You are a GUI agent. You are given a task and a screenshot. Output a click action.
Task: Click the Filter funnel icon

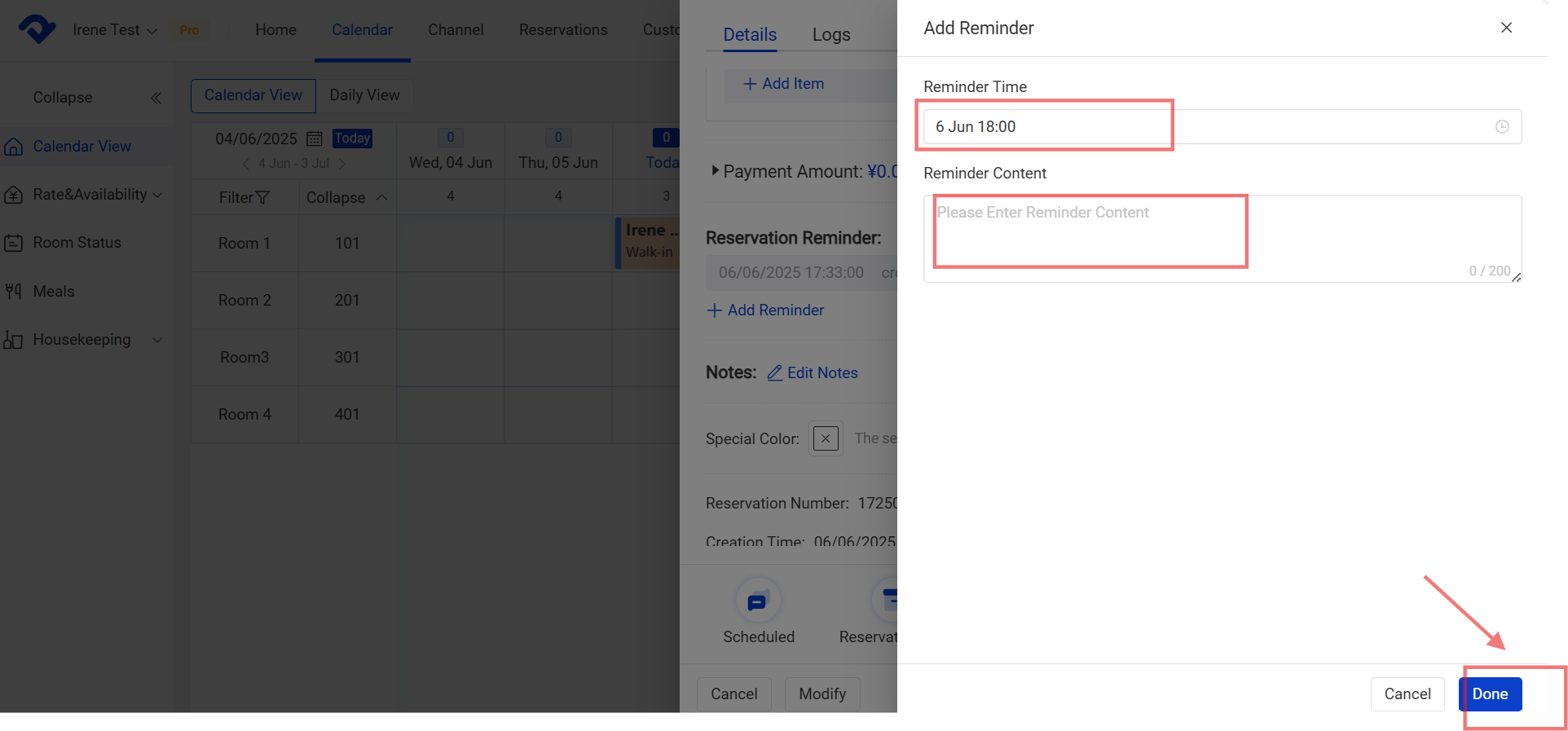262,198
